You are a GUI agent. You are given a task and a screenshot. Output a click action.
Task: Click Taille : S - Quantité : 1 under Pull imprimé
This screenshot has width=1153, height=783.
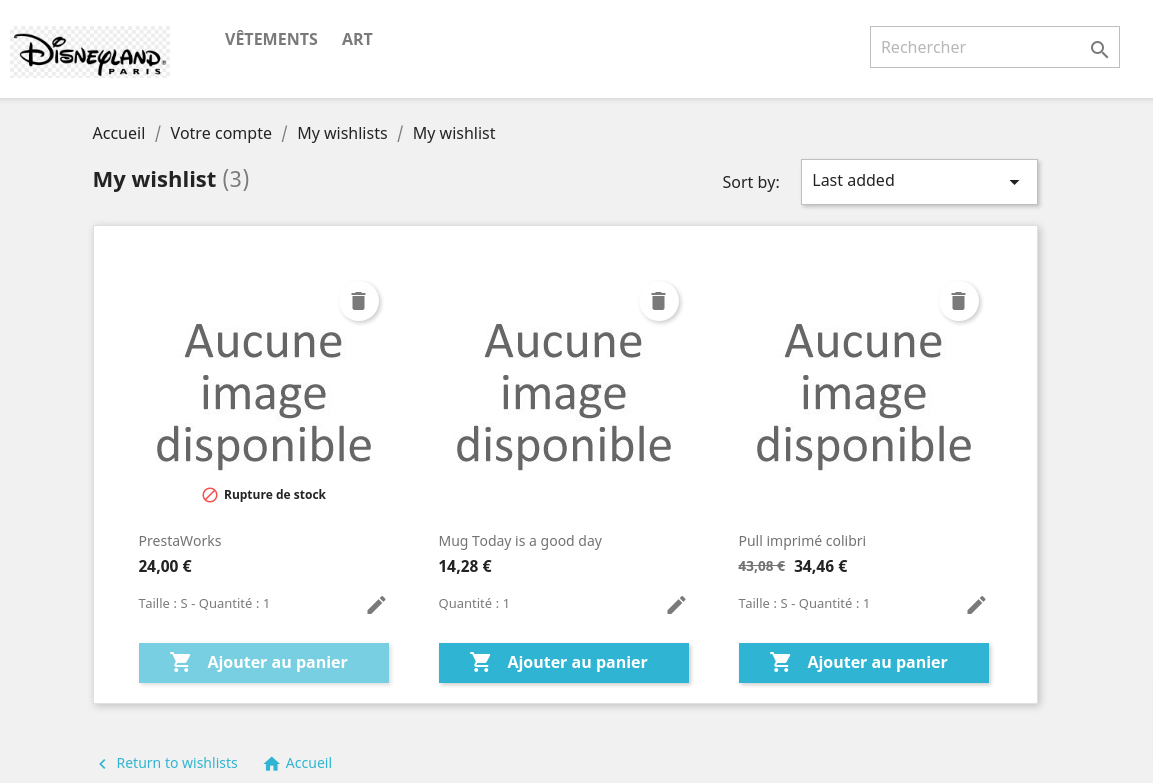804,604
